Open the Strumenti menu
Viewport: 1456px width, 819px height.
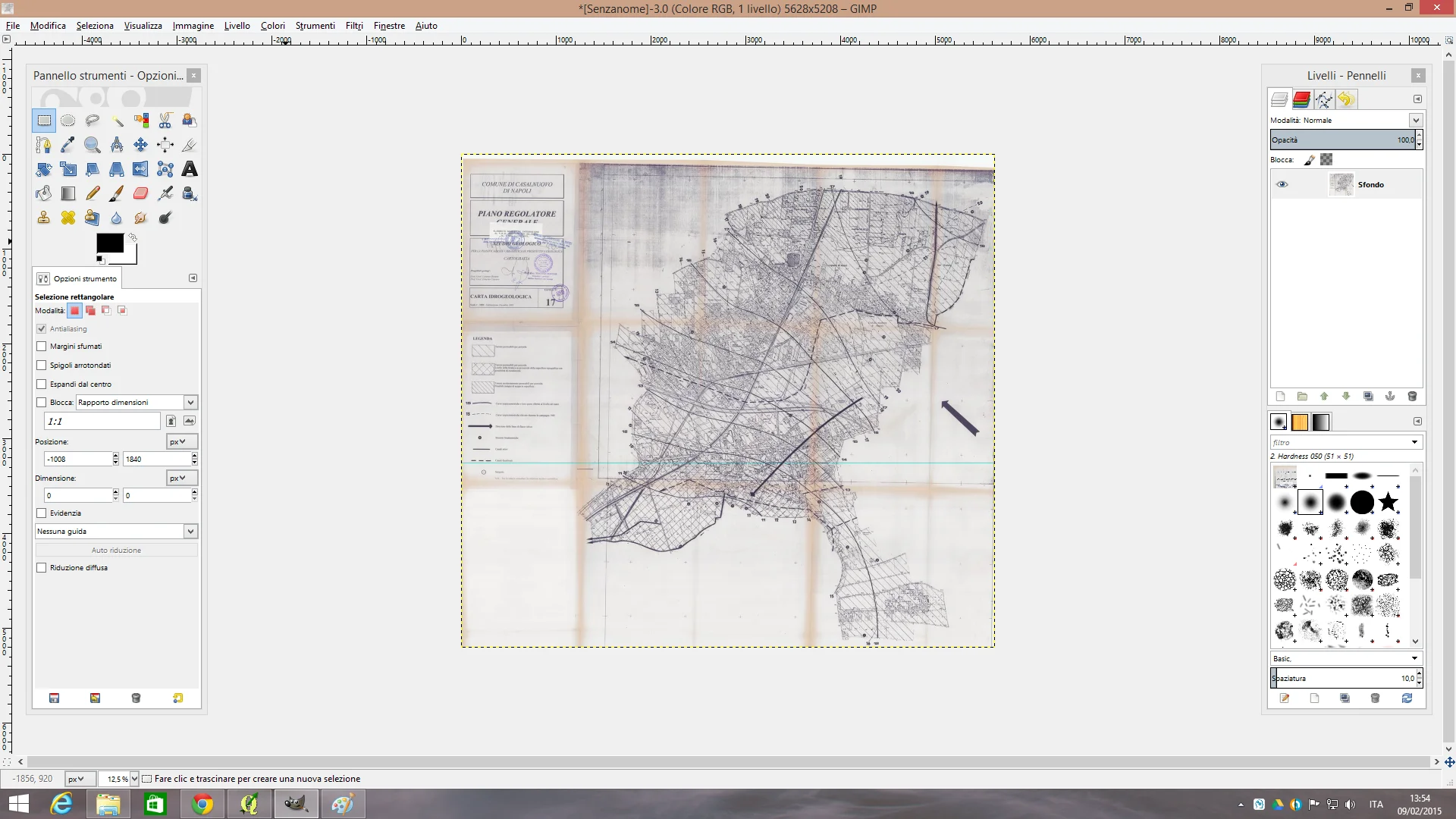click(315, 26)
